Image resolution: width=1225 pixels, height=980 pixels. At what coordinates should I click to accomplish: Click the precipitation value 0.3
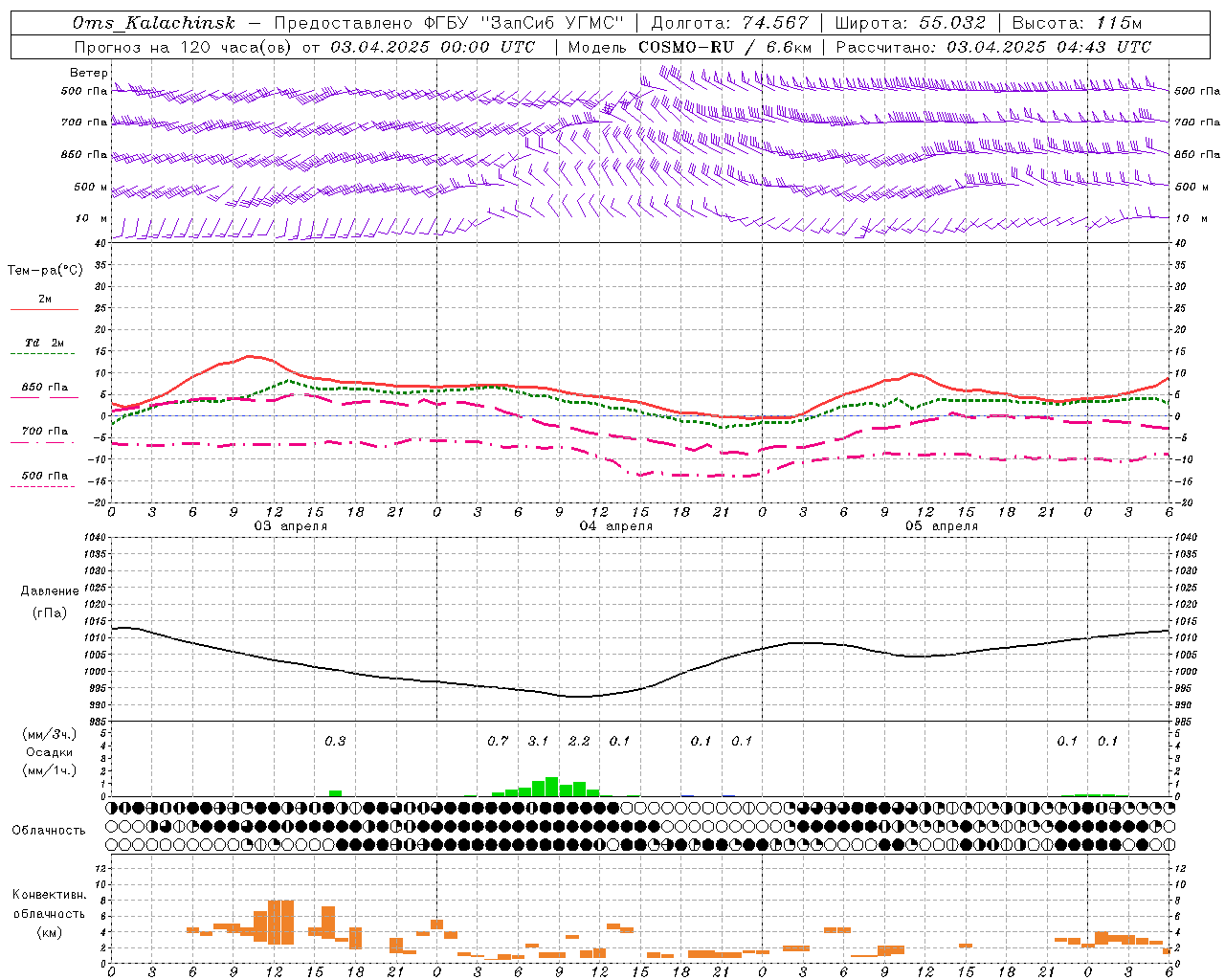pyautogui.click(x=335, y=742)
